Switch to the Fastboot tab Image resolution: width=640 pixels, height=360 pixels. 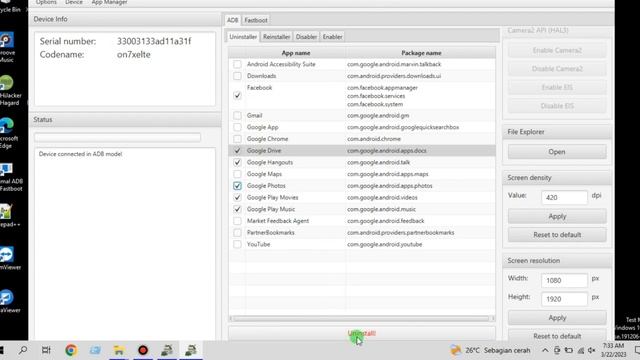pos(256,20)
